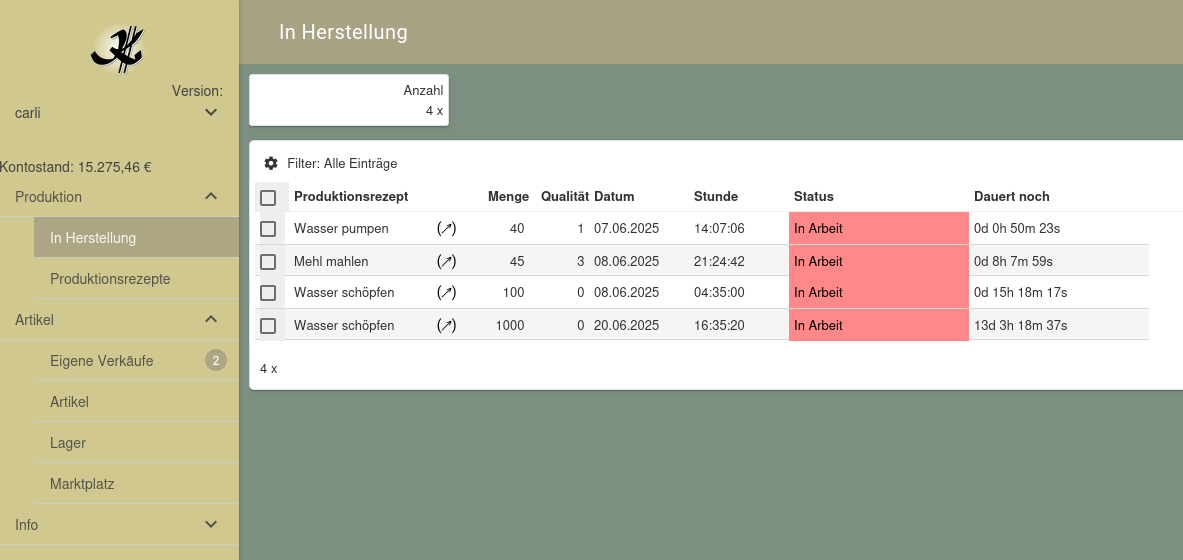Open the arrow icon for Wasser pumpen

pos(446,229)
